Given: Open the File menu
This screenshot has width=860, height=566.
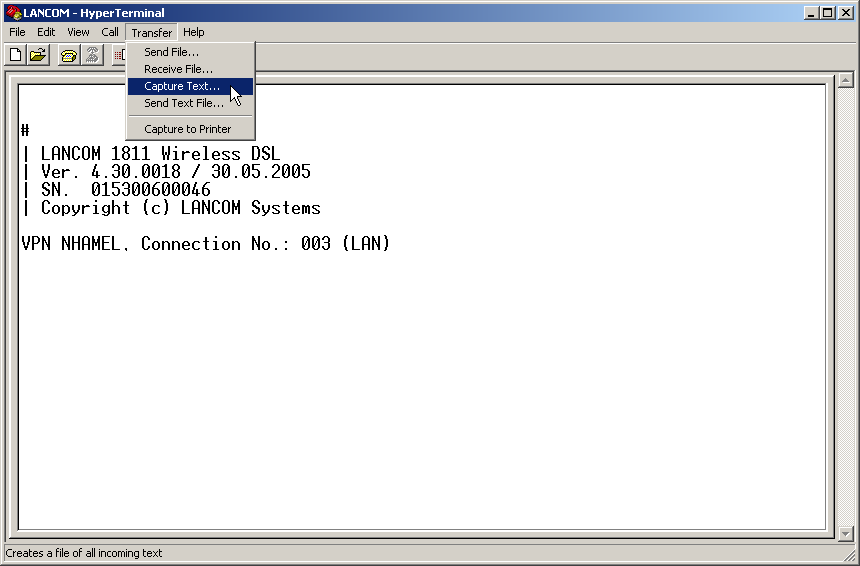Looking at the screenshot, I should point(17,32).
